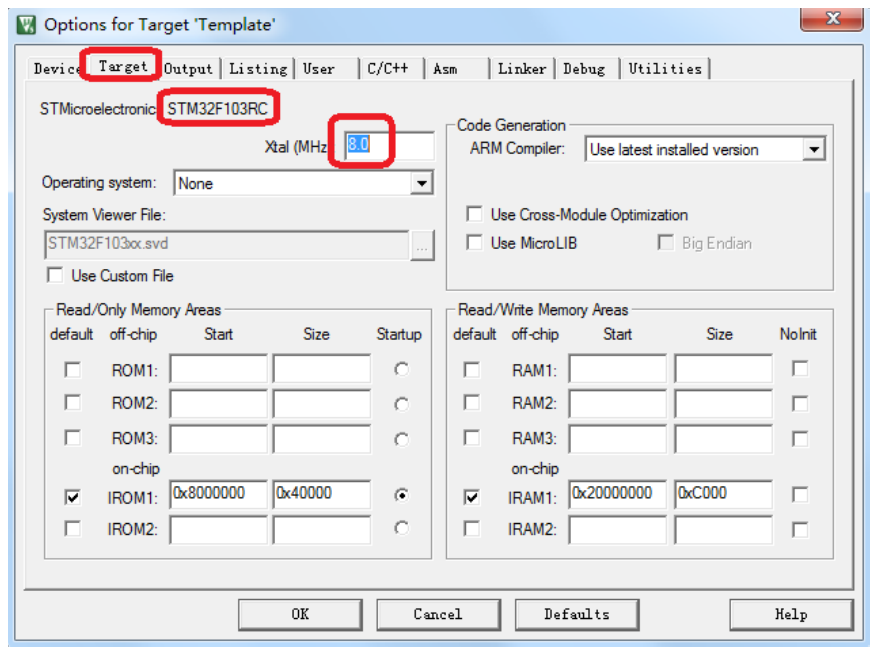
Task: Click the RAM1 Size field
Action: (723, 368)
